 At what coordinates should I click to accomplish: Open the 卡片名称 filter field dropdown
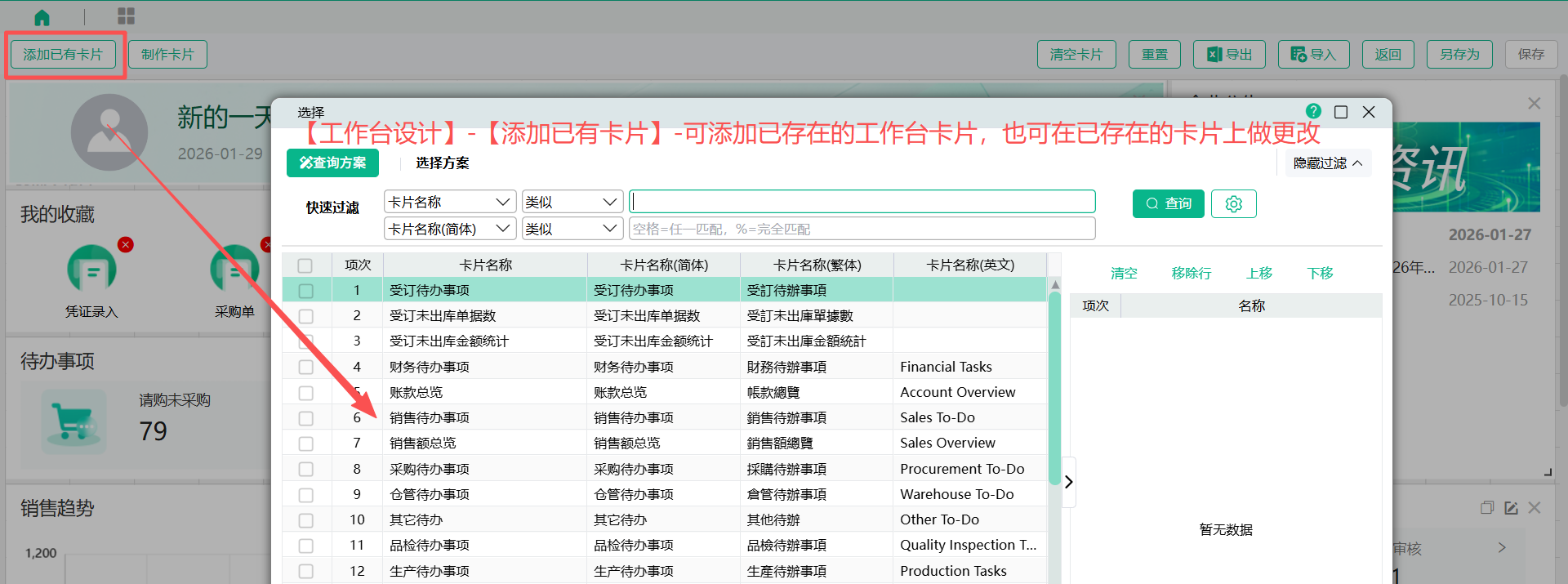click(x=449, y=202)
